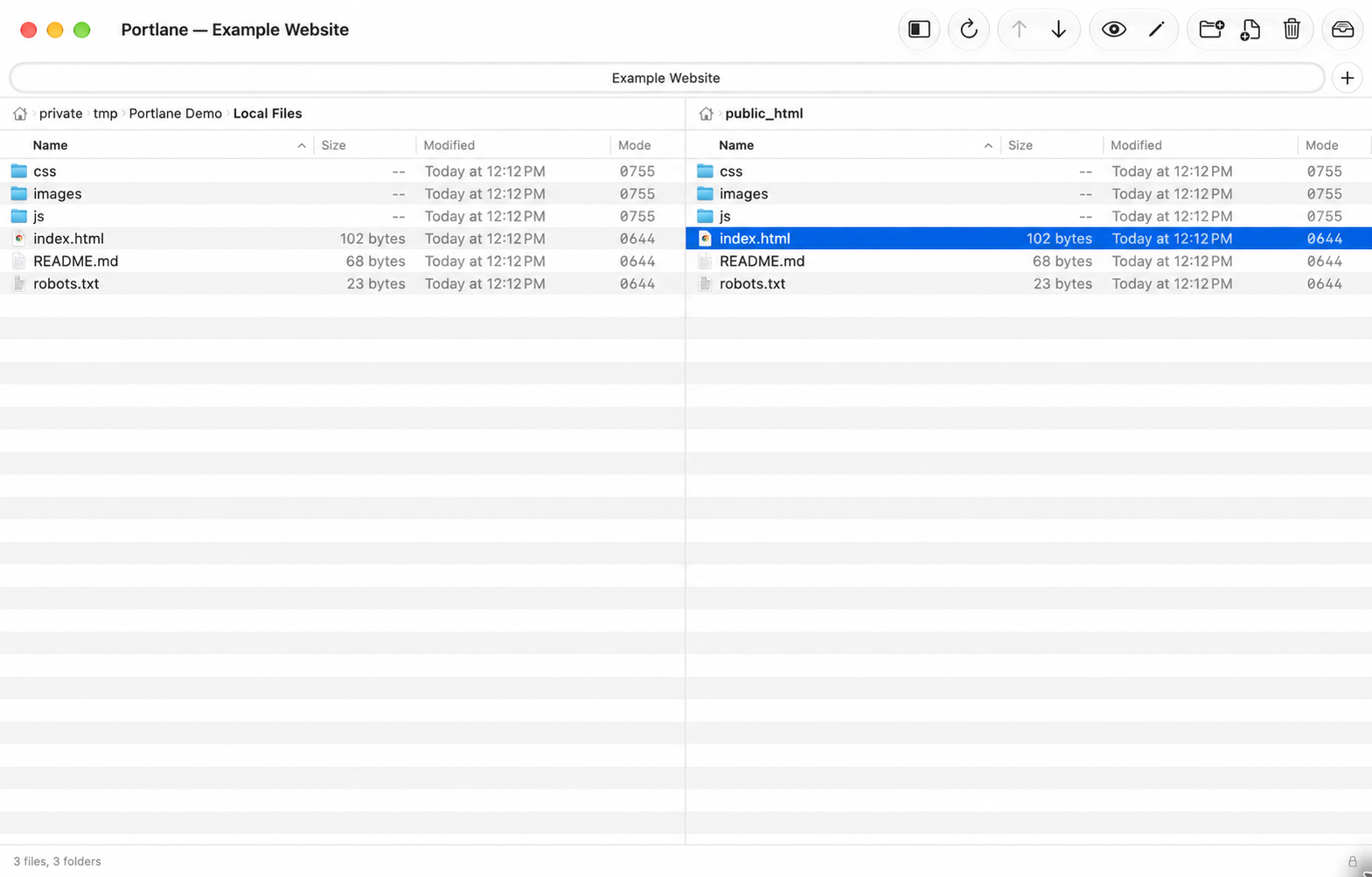Viewport: 1372px width, 877px height.
Task: Sort remote pane by Mode column
Action: [x=1334, y=145]
